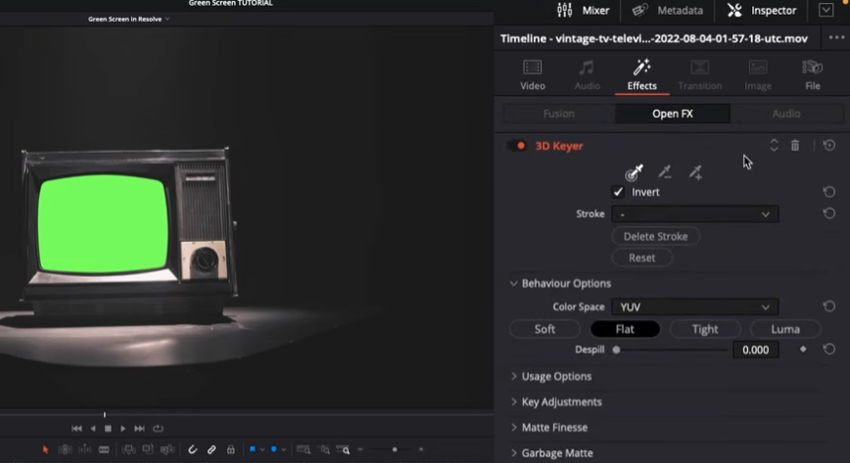This screenshot has height=463, width=850.
Task: Select the Flat behaviour option
Action: [x=625, y=329]
